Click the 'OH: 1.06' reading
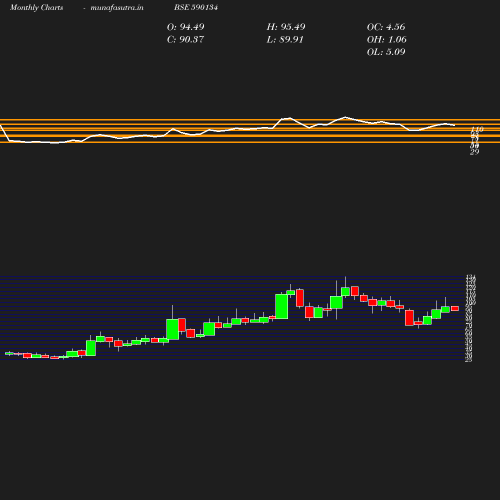This screenshot has height=500, width=500. coord(387,39)
